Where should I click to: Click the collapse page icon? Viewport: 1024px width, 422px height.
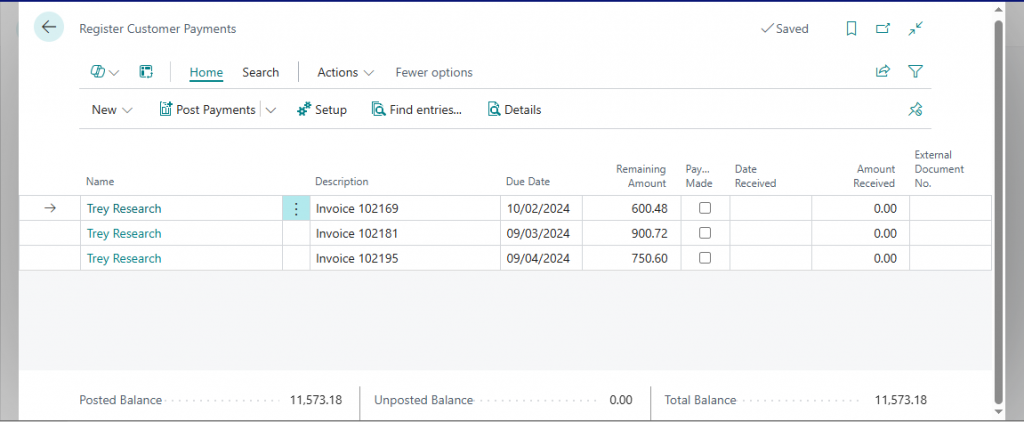915,29
